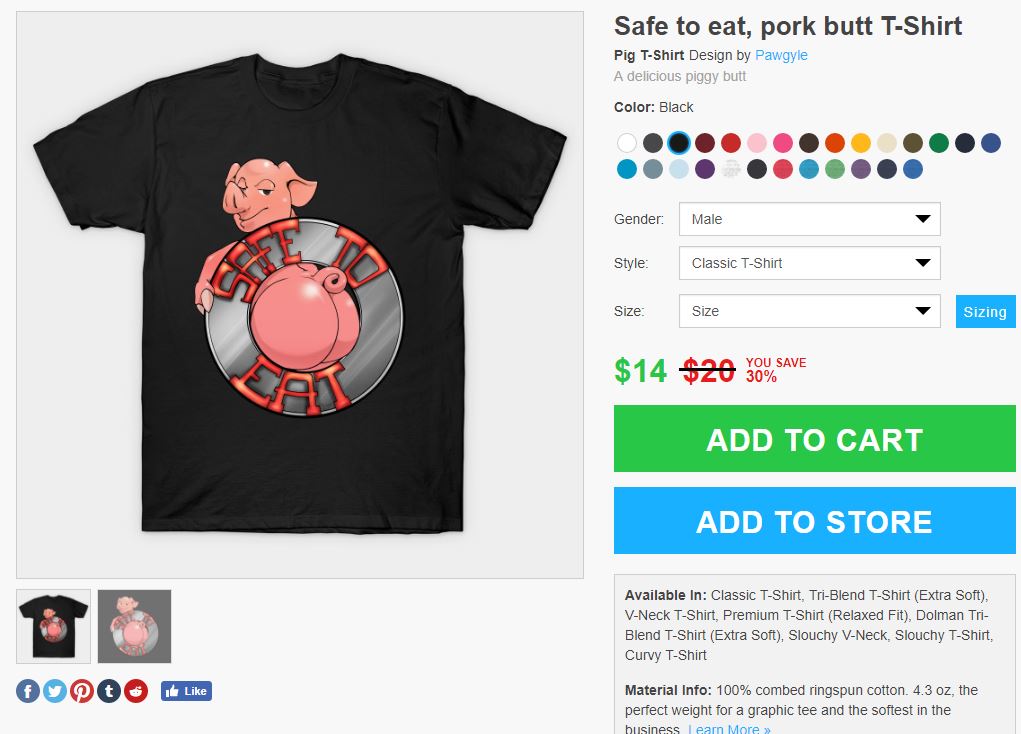The height and width of the screenshot is (734, 1021).
Task: Share on Reddit icon
Action: (x=136, y=691)
